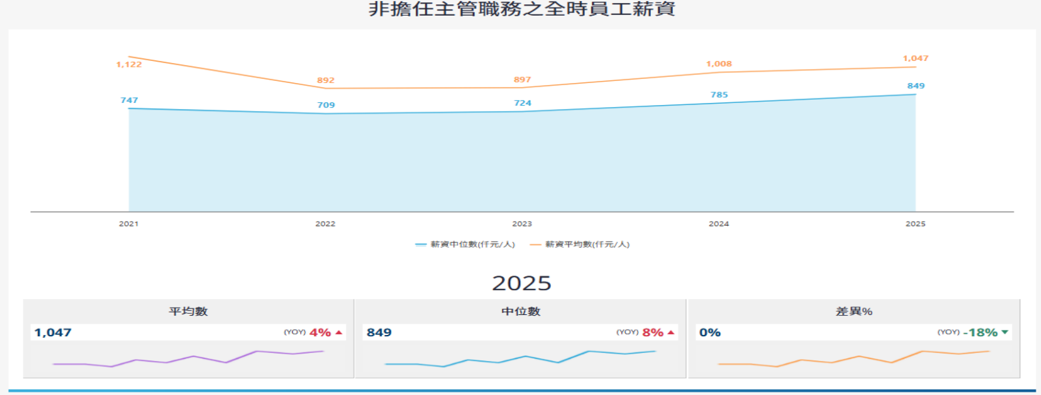Select the blue 849 chart data label
This screenshot has height=395, width=1041.
click(x=916, y=86)
